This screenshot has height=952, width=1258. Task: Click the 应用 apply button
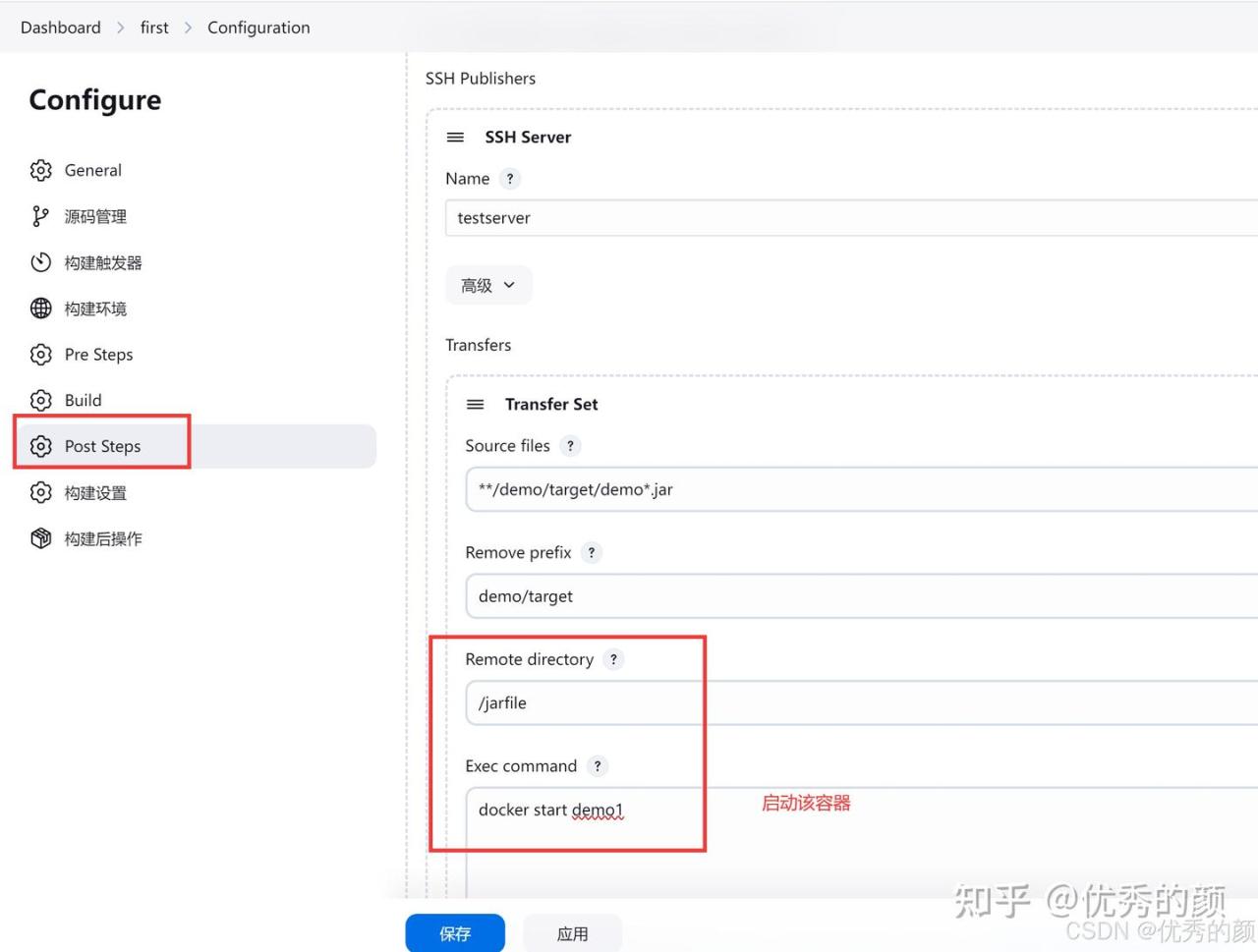pos(572,933)
